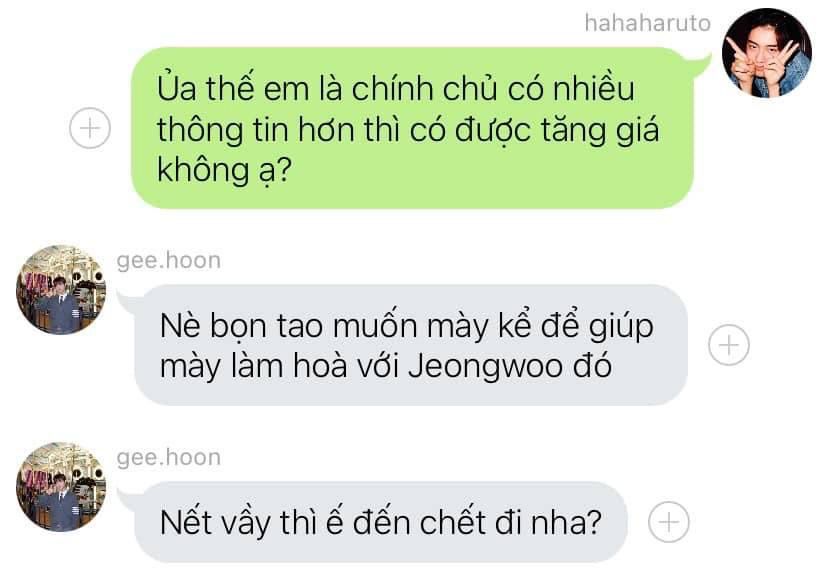Click the 'không ạ?' line in green bubble
This screenshot has height=586, width=827.
pyautogui.click(x=224, y=170)
